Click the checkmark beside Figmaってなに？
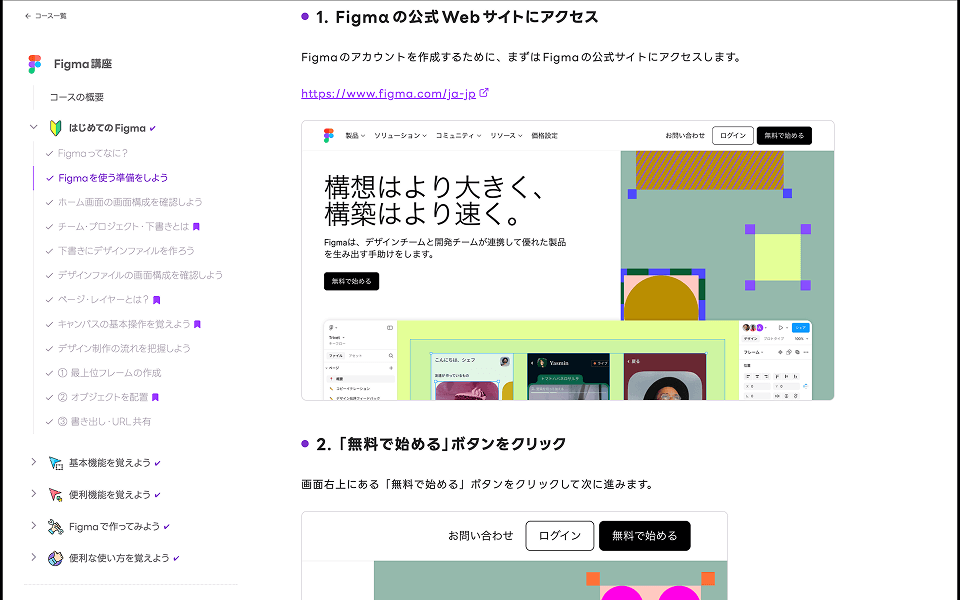 pos(50,153)
